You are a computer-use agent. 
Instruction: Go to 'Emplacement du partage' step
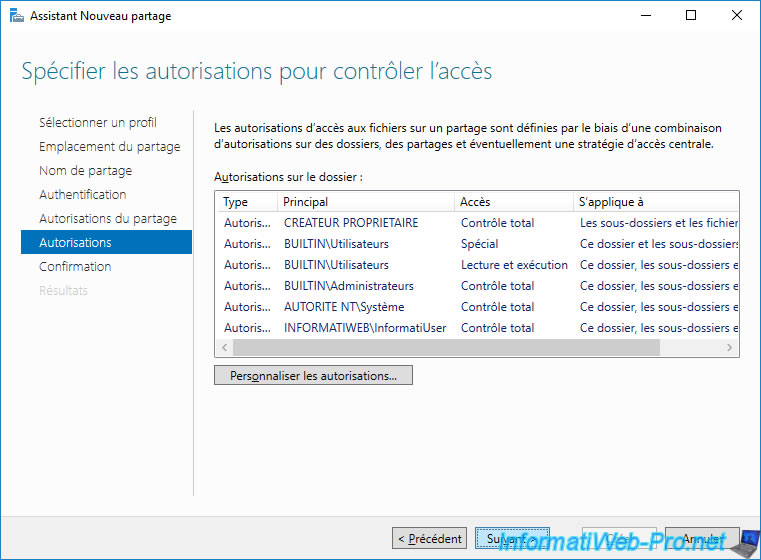[x=109, y=147]
